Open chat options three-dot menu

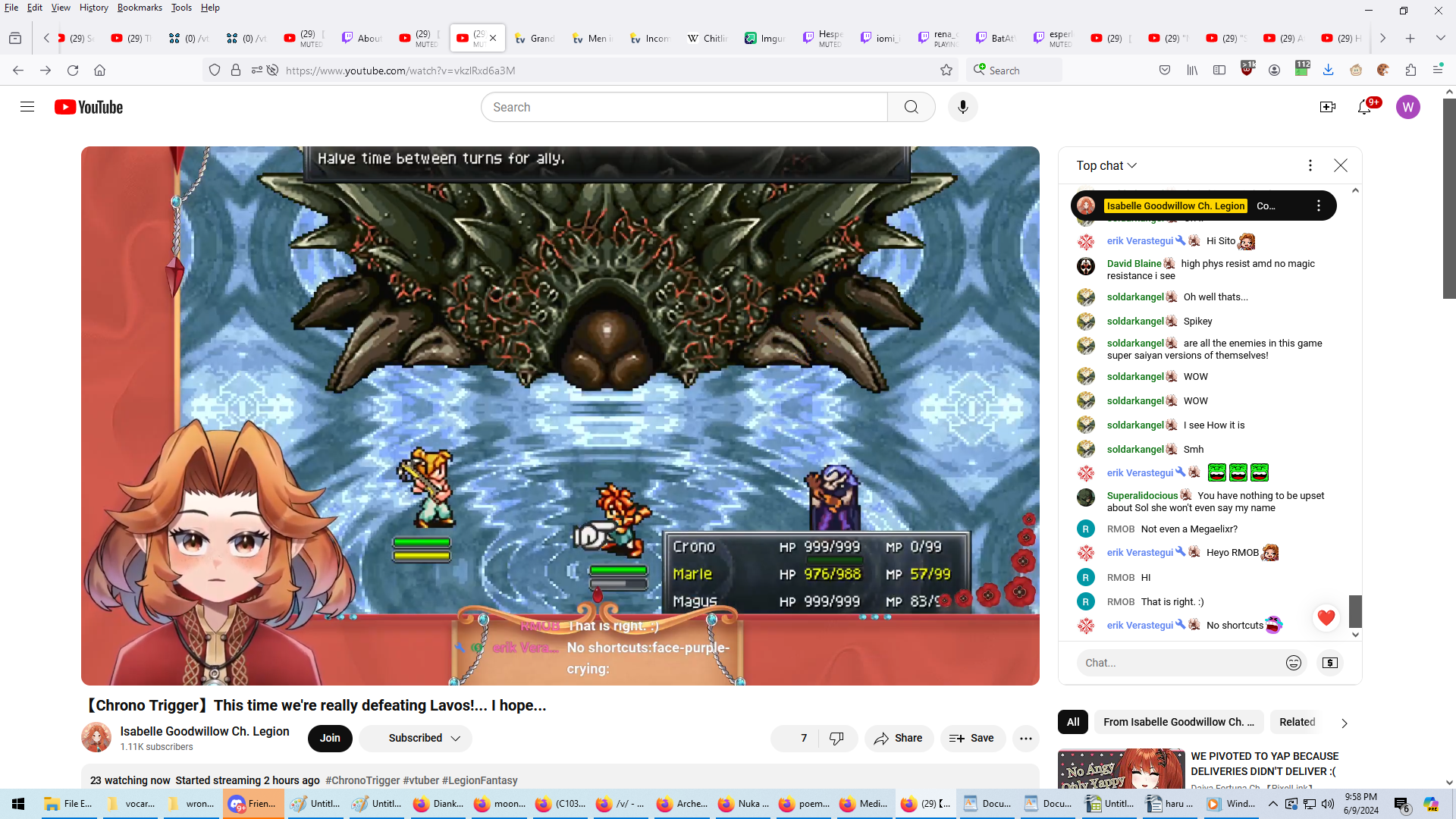pyautogui.click(x=1310, y=165)
